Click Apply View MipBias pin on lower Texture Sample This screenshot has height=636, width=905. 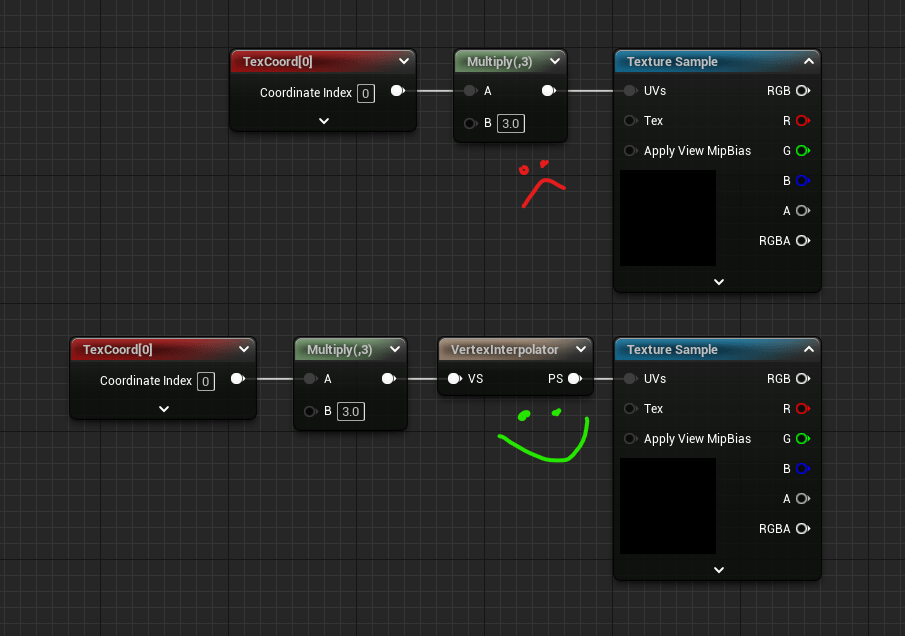coord(630,439)
